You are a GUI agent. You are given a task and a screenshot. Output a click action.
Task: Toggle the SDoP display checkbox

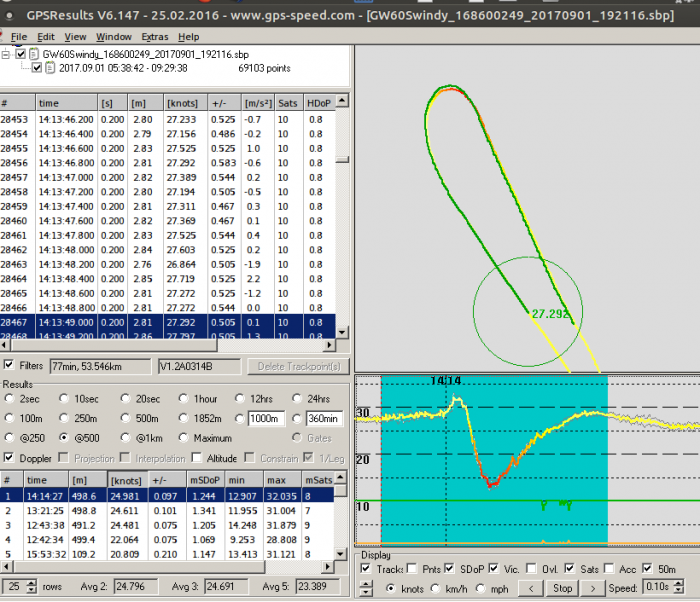[x=449, y=569]
